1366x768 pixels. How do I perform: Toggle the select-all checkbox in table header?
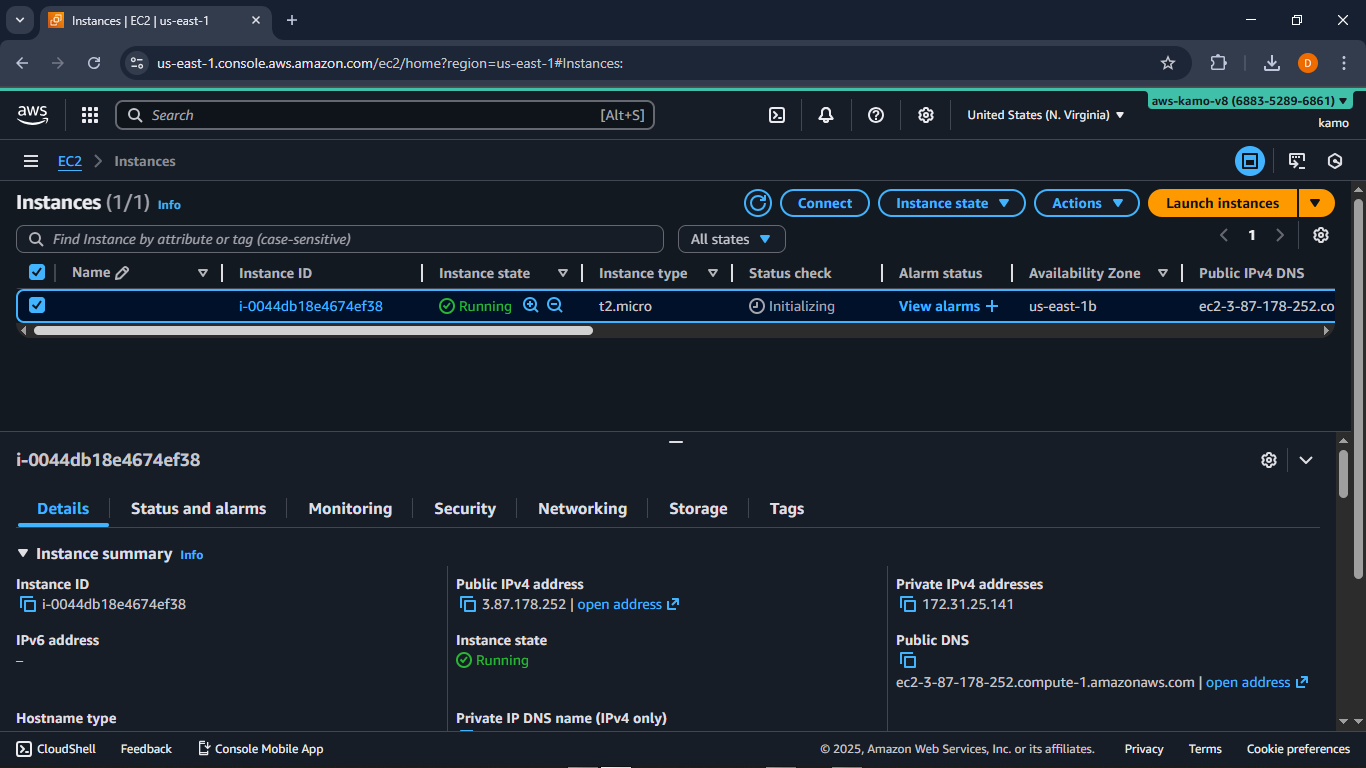point(37,273)
